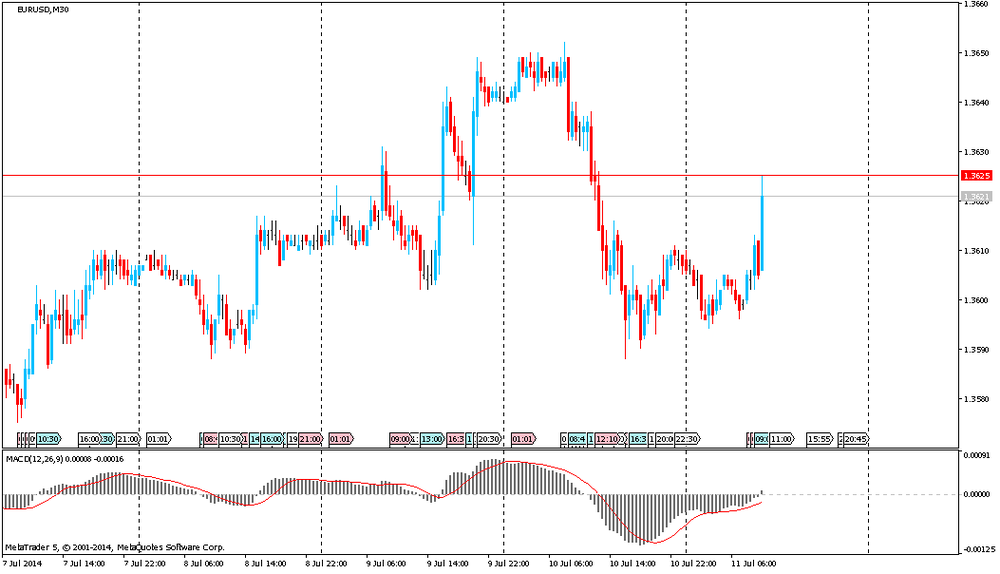Click the 1.3650 level on the price scale
The image size is (1000, 574).
pyautogui.click(x=975, y=52)
